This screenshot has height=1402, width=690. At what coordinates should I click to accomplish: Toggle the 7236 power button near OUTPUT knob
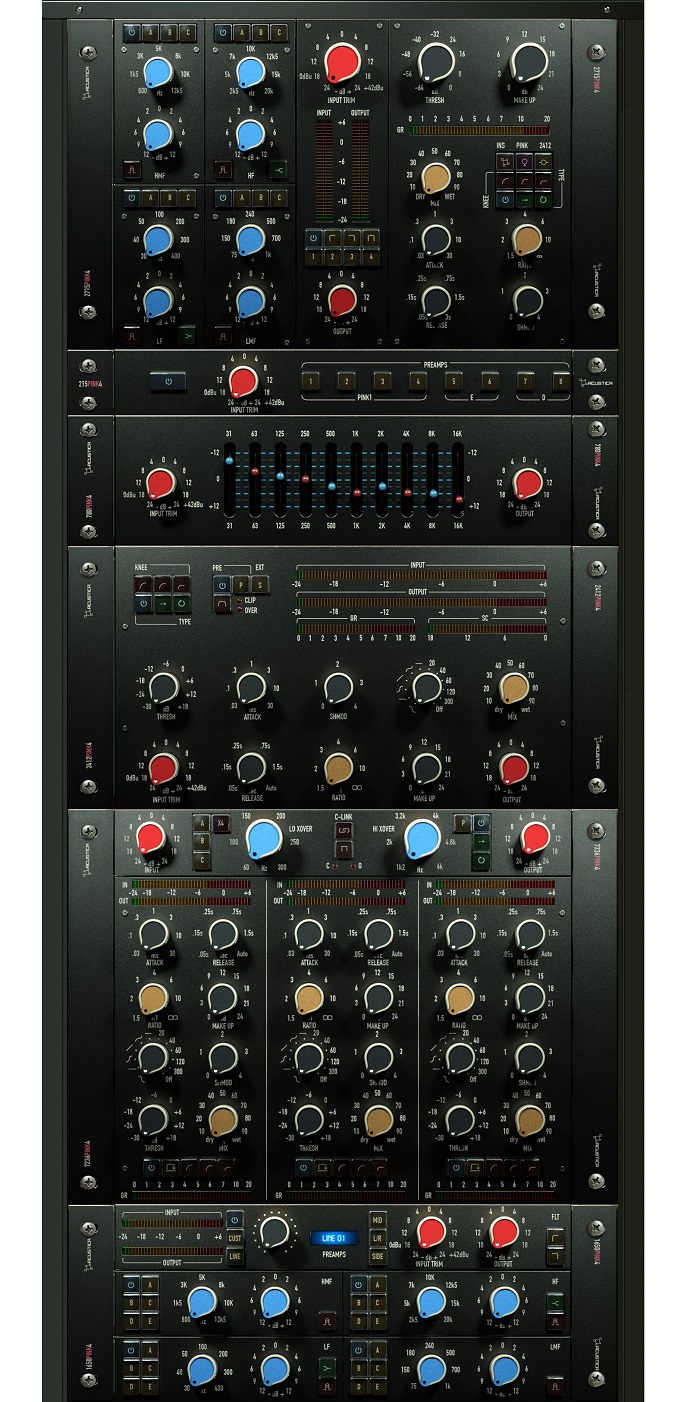tap(482, 823)
